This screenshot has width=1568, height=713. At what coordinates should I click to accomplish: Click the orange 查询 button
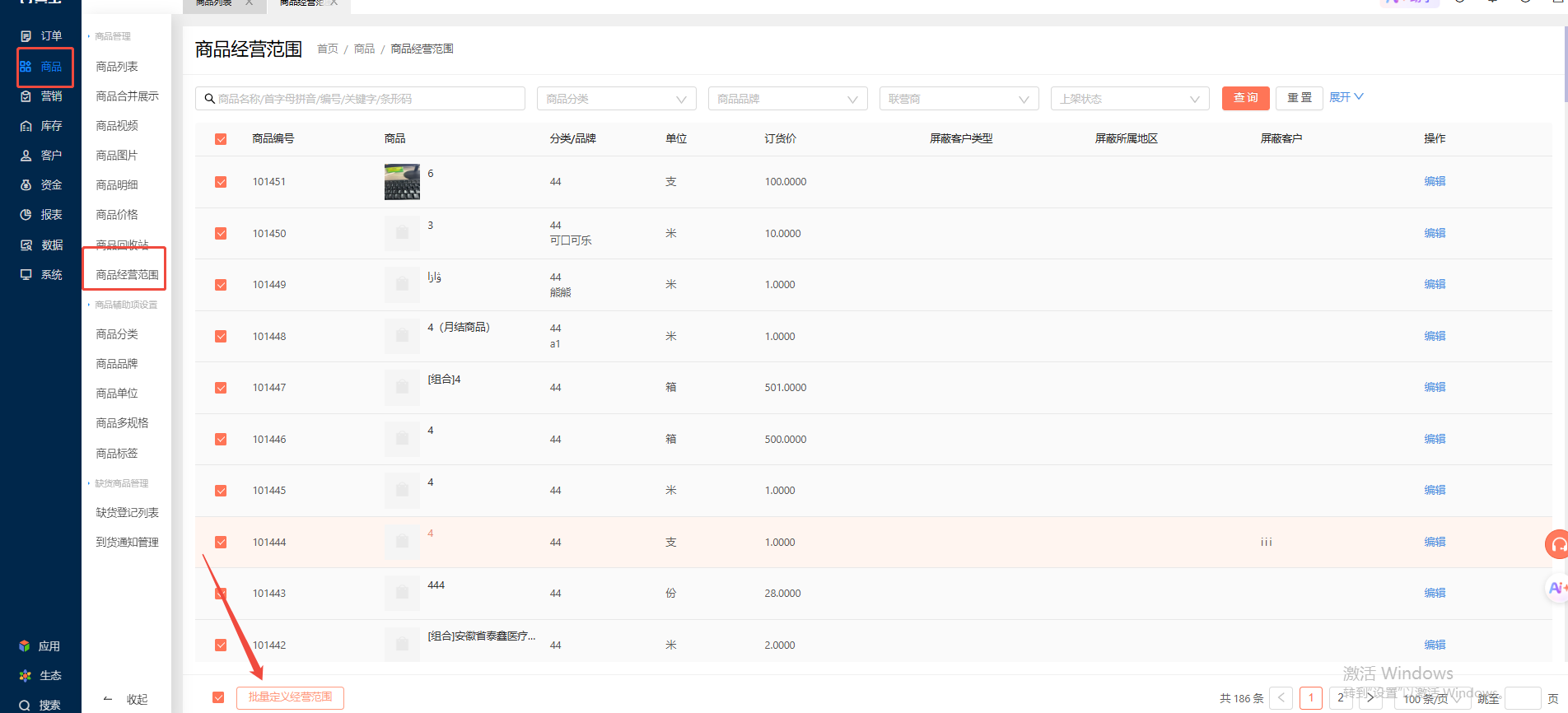pyautogui.click(x=1246, y=98)
